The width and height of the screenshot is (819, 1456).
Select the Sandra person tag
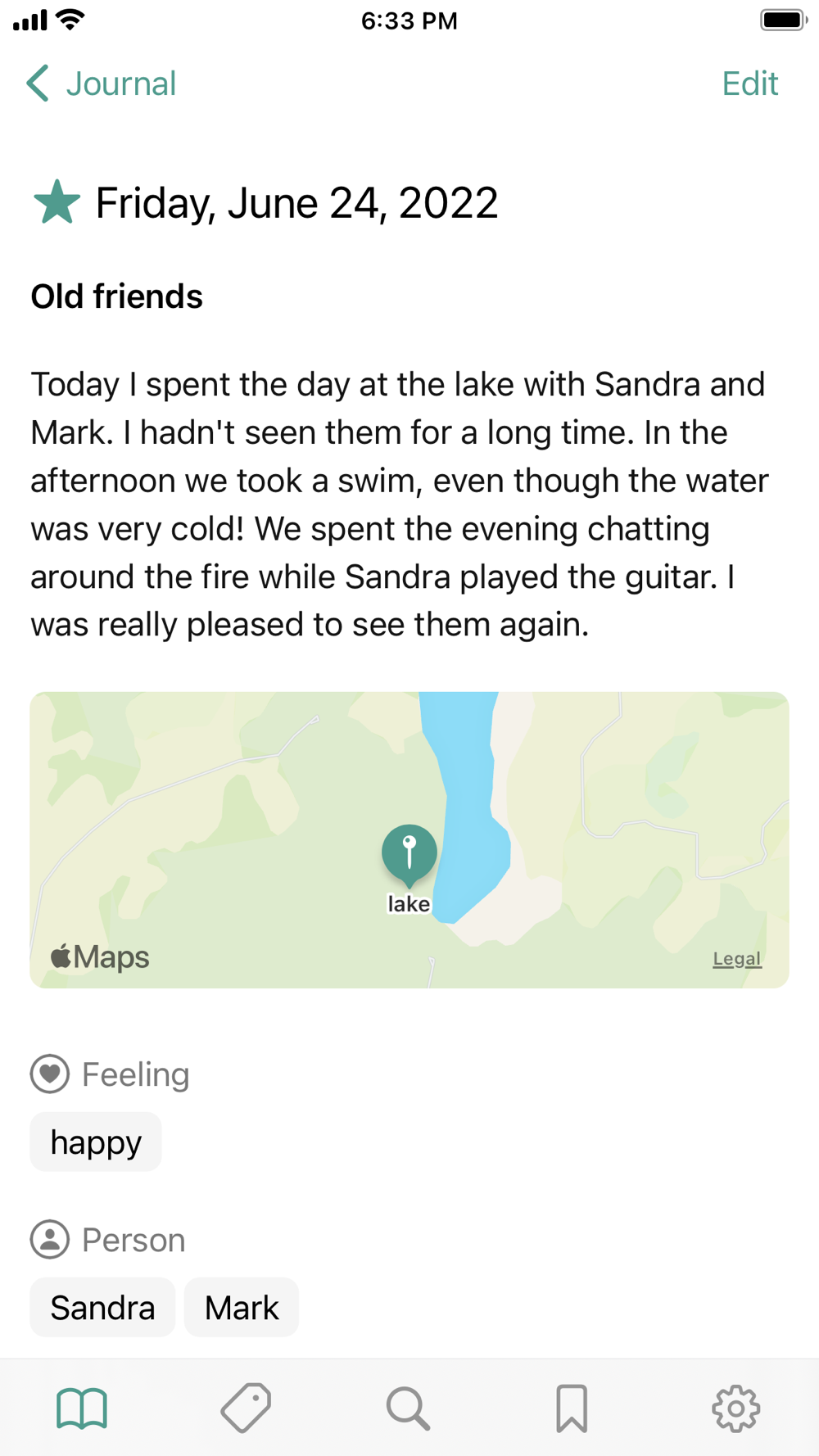coord(102,1307)
